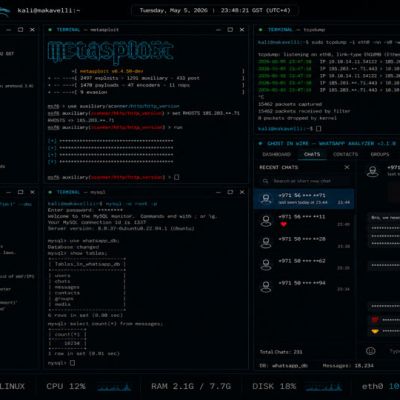400x400 pixels.
Task: Switch to the CONTACTS tab
Action: (x=345, y=154)
